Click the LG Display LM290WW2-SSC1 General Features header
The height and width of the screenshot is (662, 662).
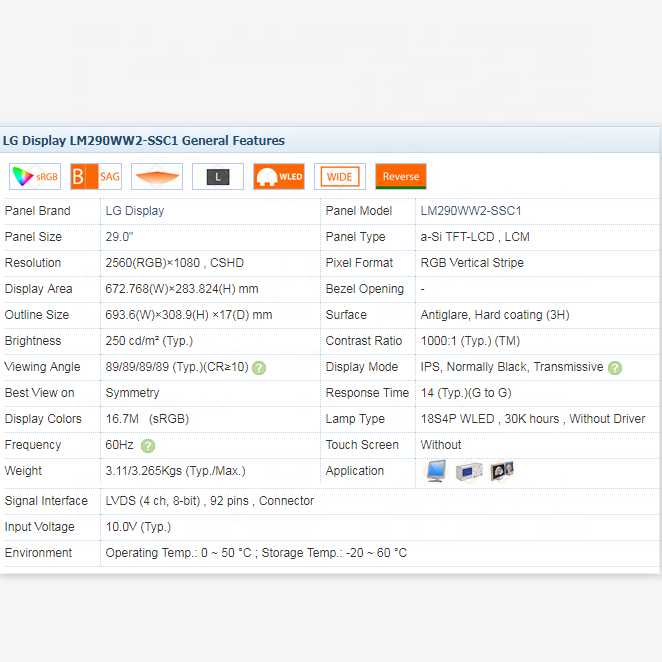pyautogui.click(x=144, y=141)
